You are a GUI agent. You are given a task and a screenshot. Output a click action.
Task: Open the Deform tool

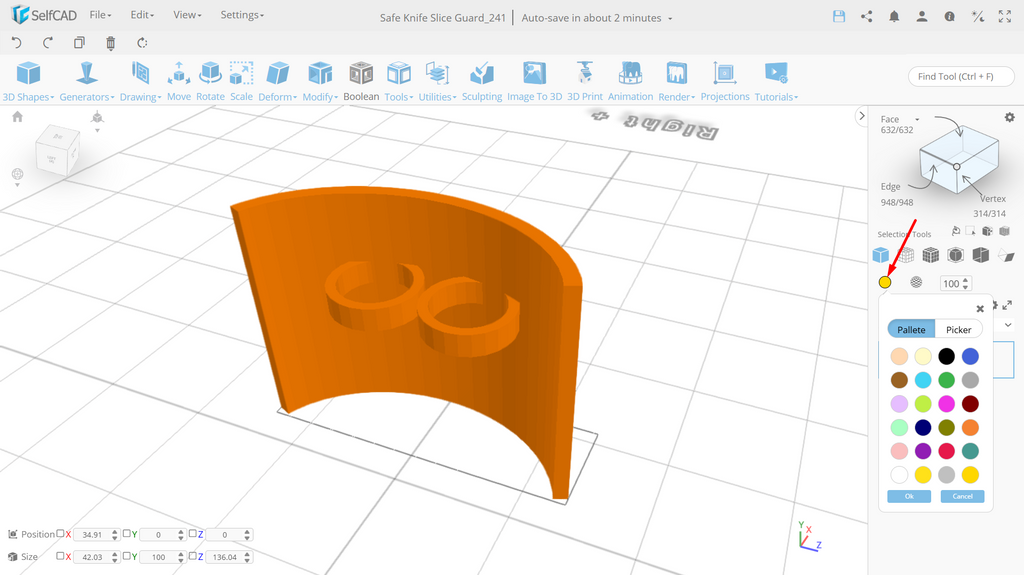278,82
